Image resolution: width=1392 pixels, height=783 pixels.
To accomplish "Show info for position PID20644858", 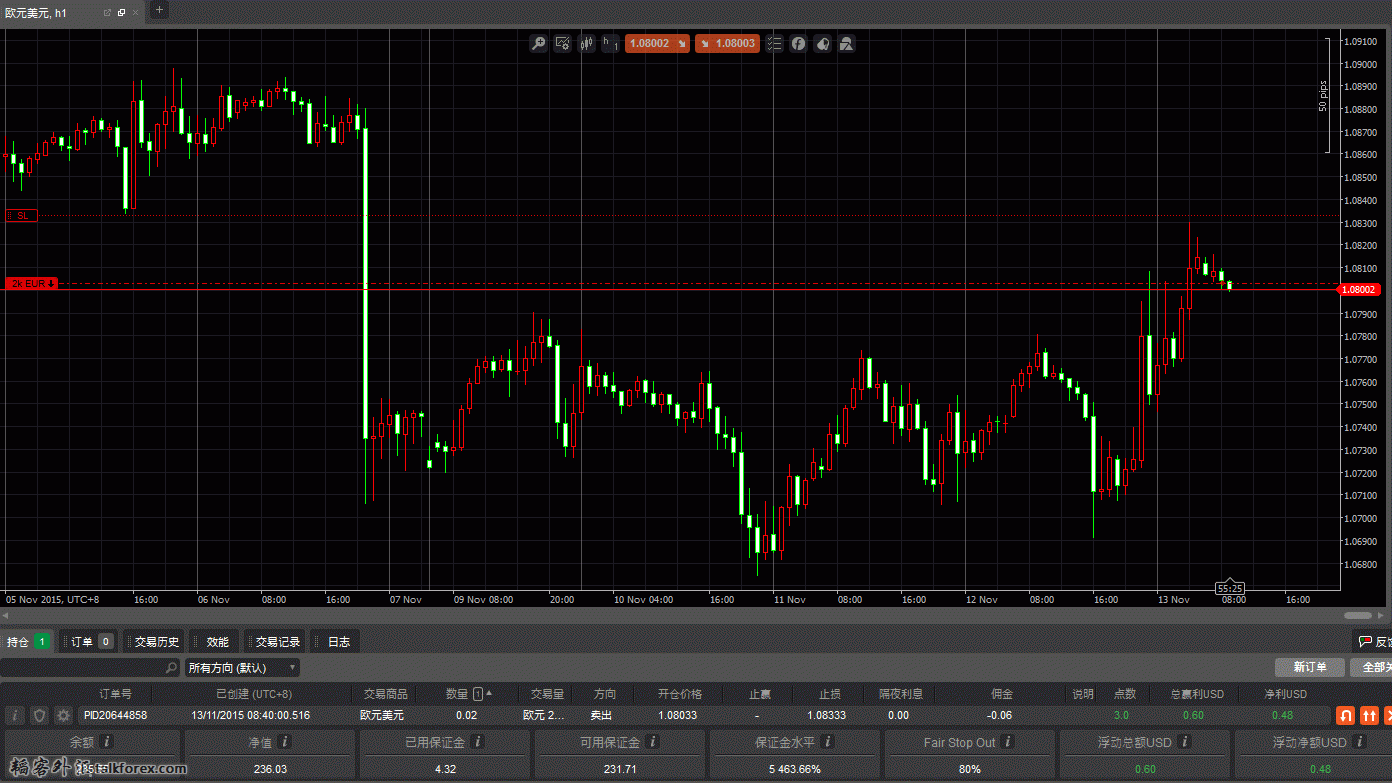I will [x=14, y=715].
